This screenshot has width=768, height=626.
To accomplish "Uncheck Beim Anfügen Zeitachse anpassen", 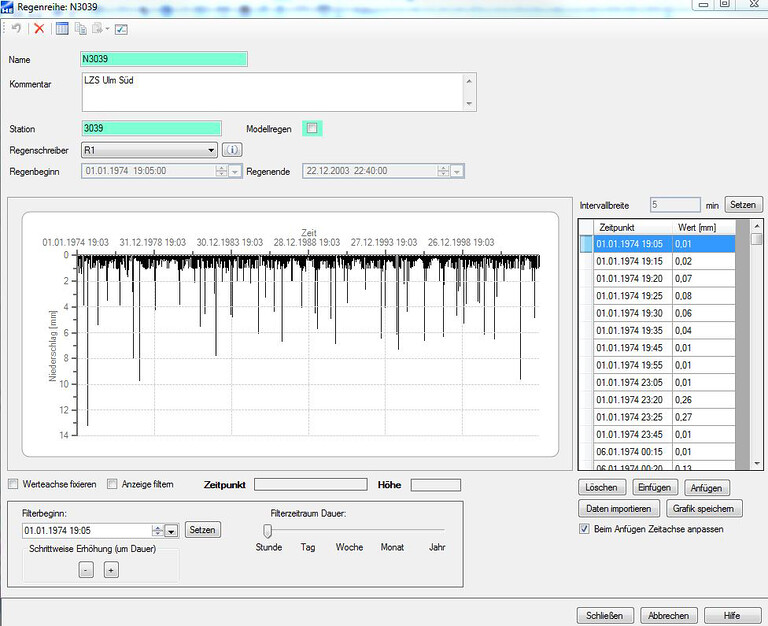I will (585, 529).
